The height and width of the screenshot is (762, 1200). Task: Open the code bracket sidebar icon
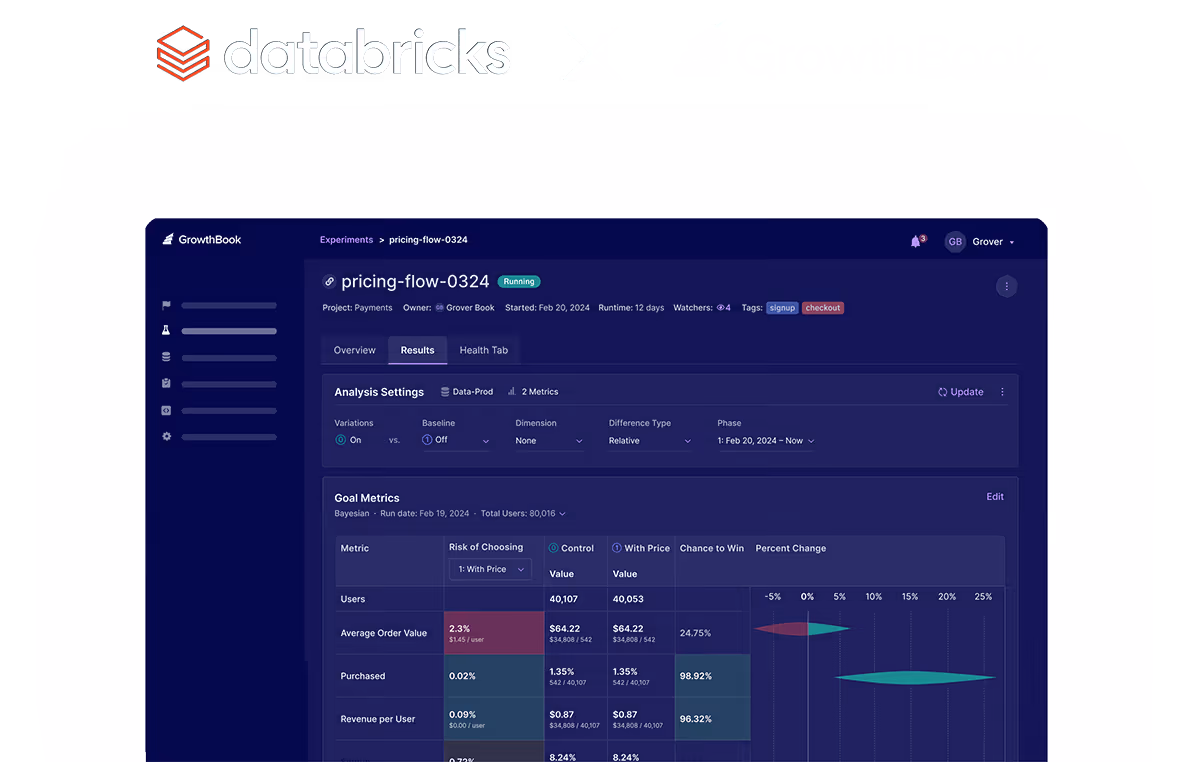tap(166, 410)
